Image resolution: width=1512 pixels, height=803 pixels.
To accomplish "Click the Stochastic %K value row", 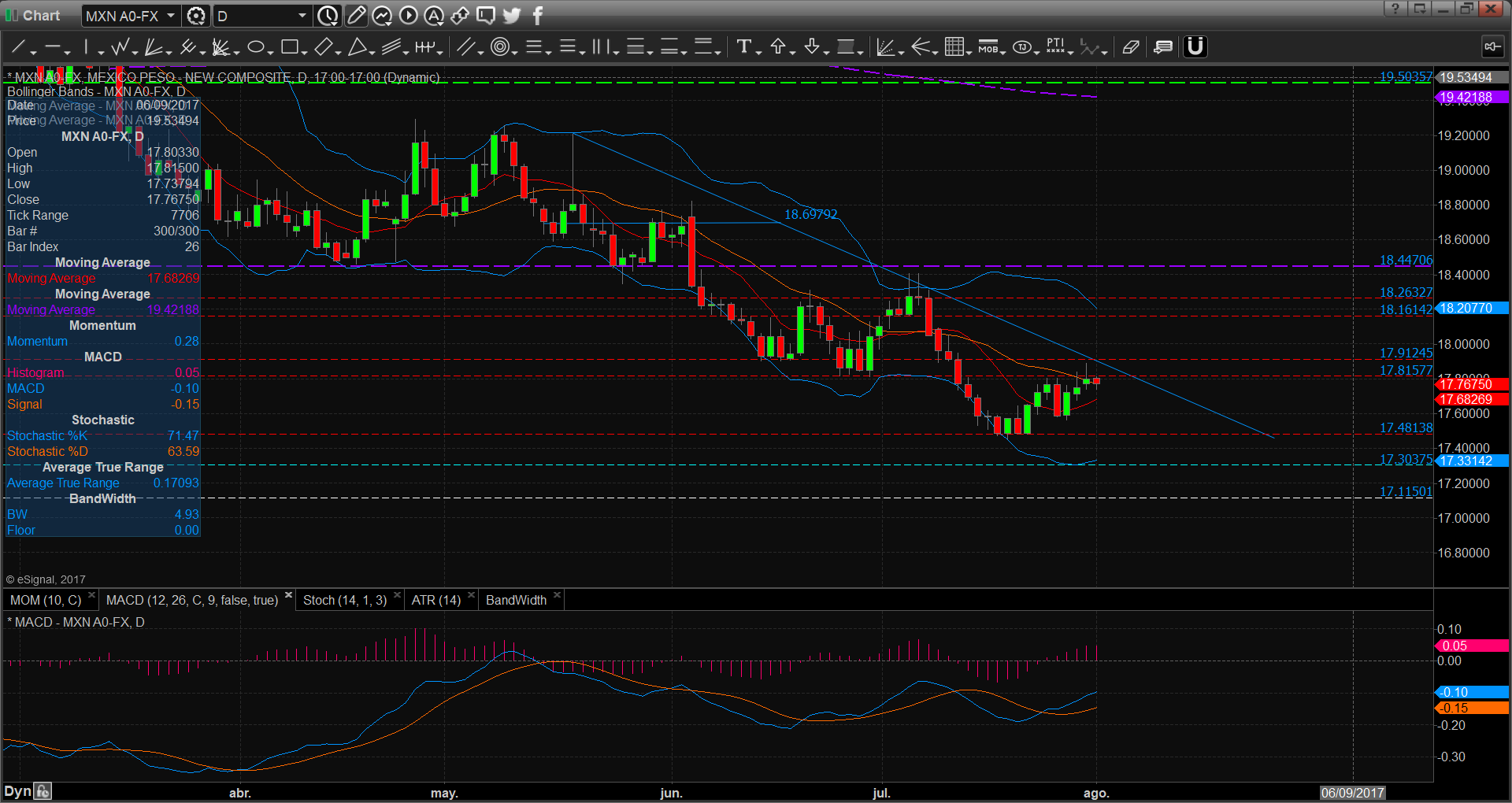I will [102, 435].
